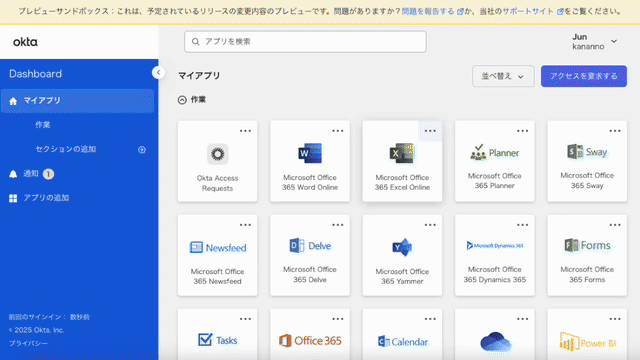This screenshot has width=640, height=360.
Task: Open three-dot menu on Office 365 tile
Action: click(x=338, y=319)
